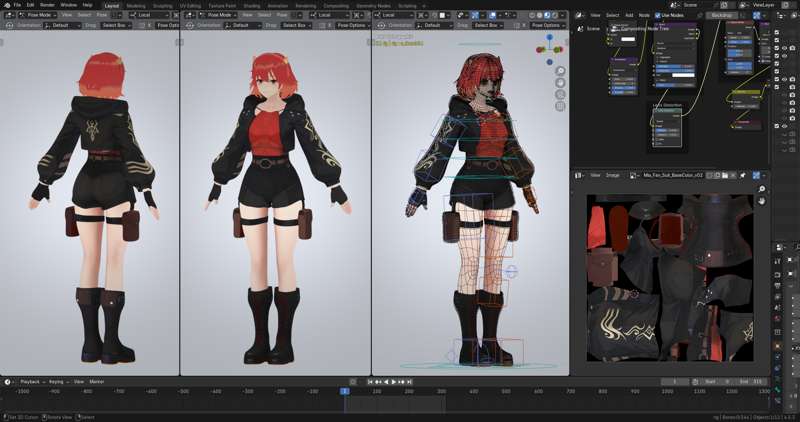Open node editor type dropdown icon
Image resolution: width=800 pixels, height=422 pixels.
580,15
